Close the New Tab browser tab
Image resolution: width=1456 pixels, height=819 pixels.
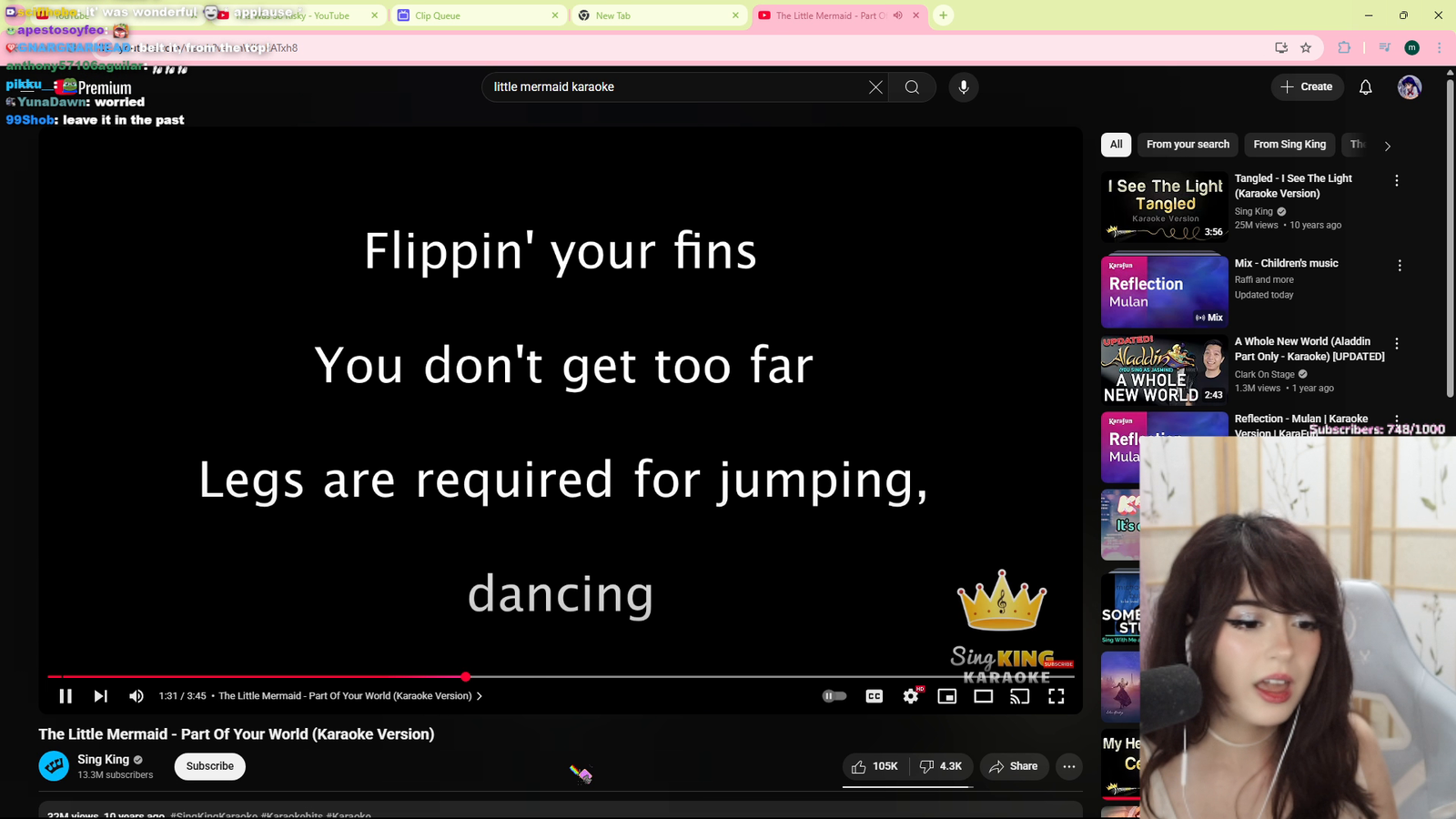[x=735, y=15]
